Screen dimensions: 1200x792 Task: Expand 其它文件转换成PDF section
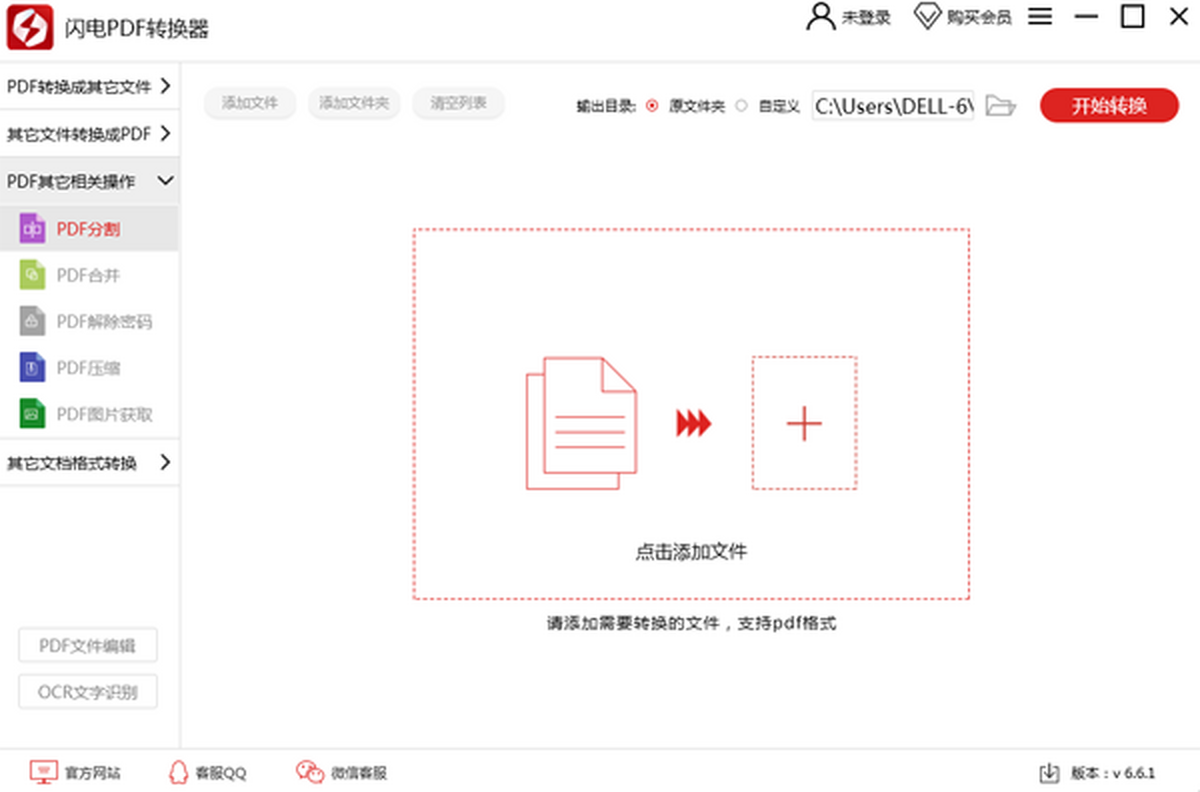[x=89, y=133]
